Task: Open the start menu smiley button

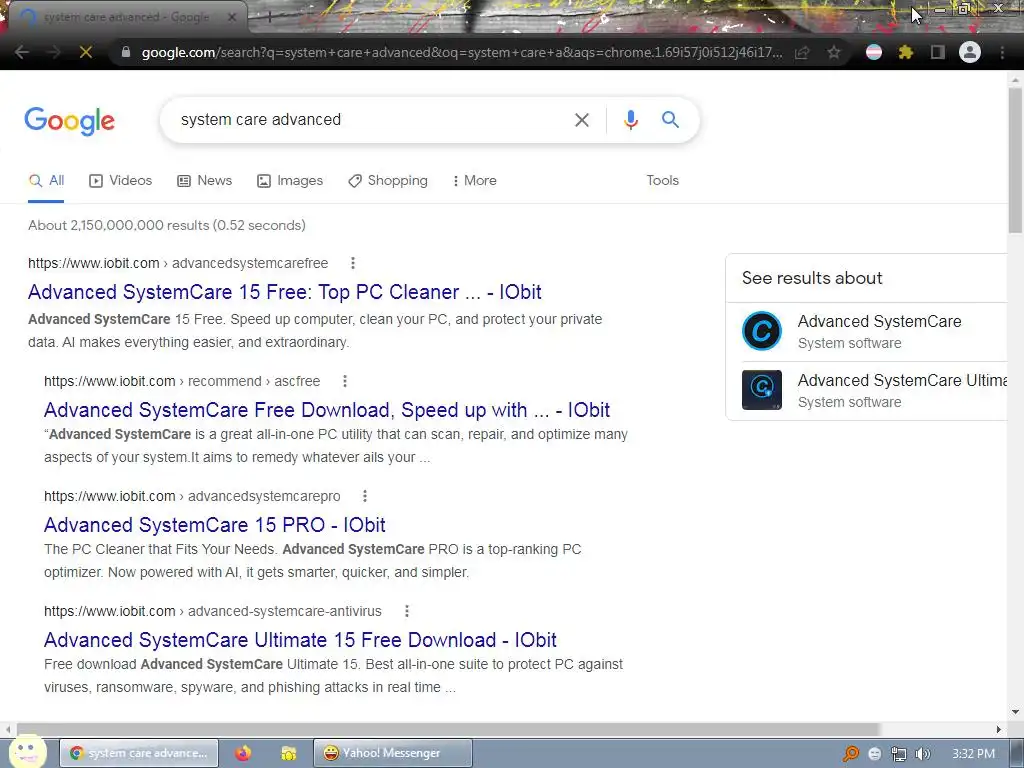Action: point(27,752)
